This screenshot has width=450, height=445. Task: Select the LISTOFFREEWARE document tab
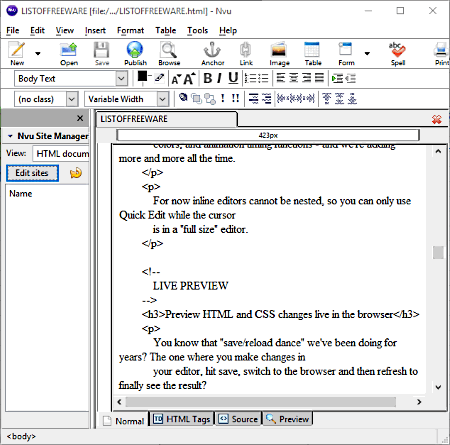tap(167, 119)
